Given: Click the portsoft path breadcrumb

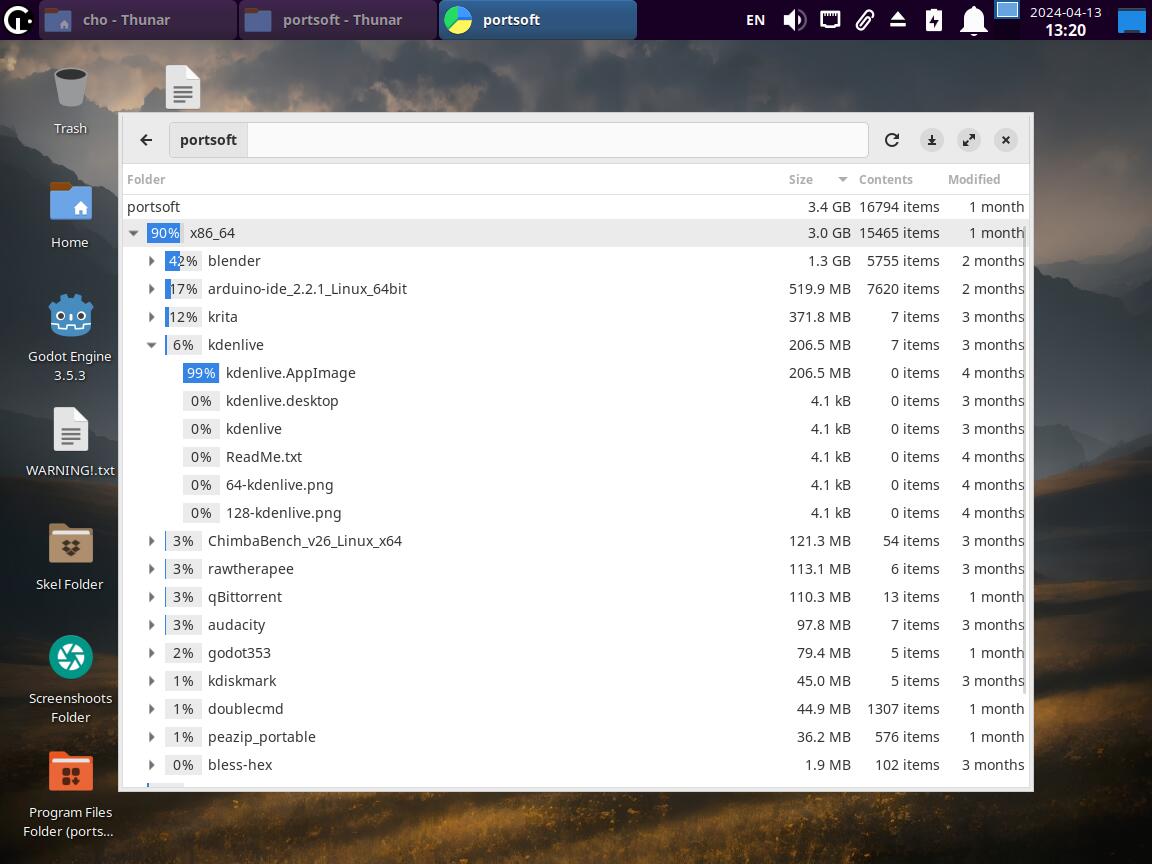Looking at the screenshot, I should coord(208,140).
